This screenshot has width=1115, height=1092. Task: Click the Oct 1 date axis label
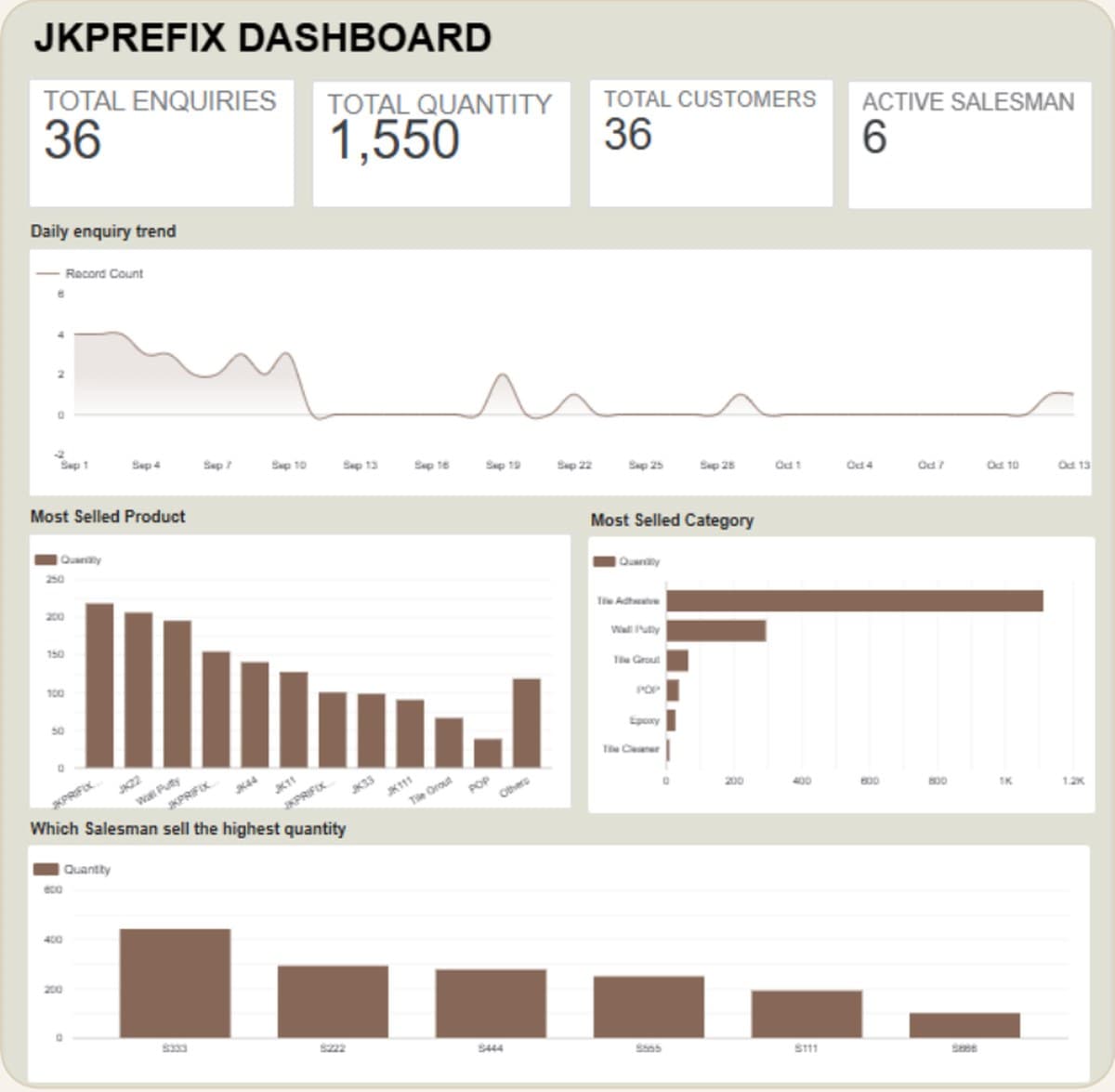(x=788, y=465)
